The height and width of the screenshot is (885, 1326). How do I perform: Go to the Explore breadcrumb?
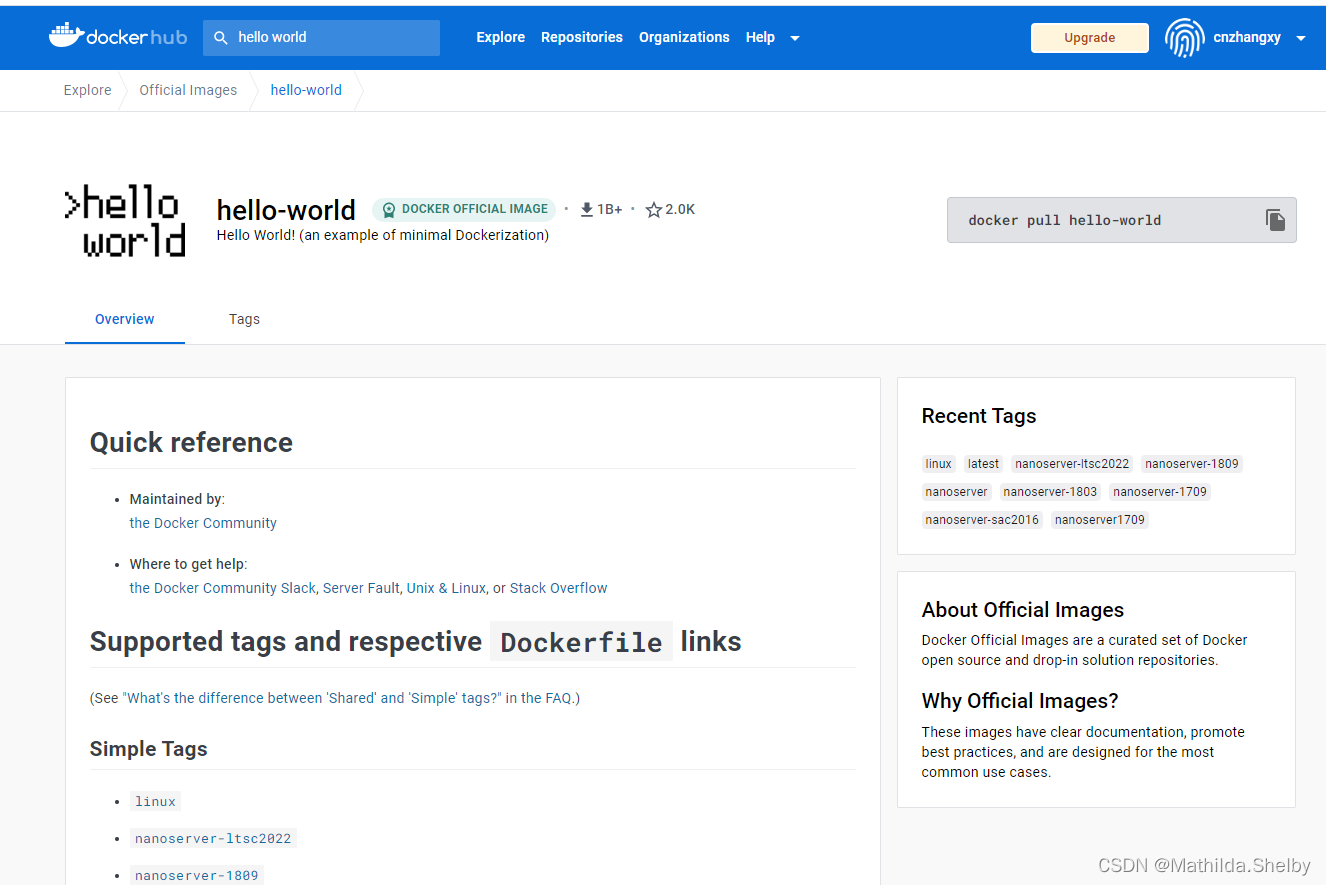coord(88,90)
